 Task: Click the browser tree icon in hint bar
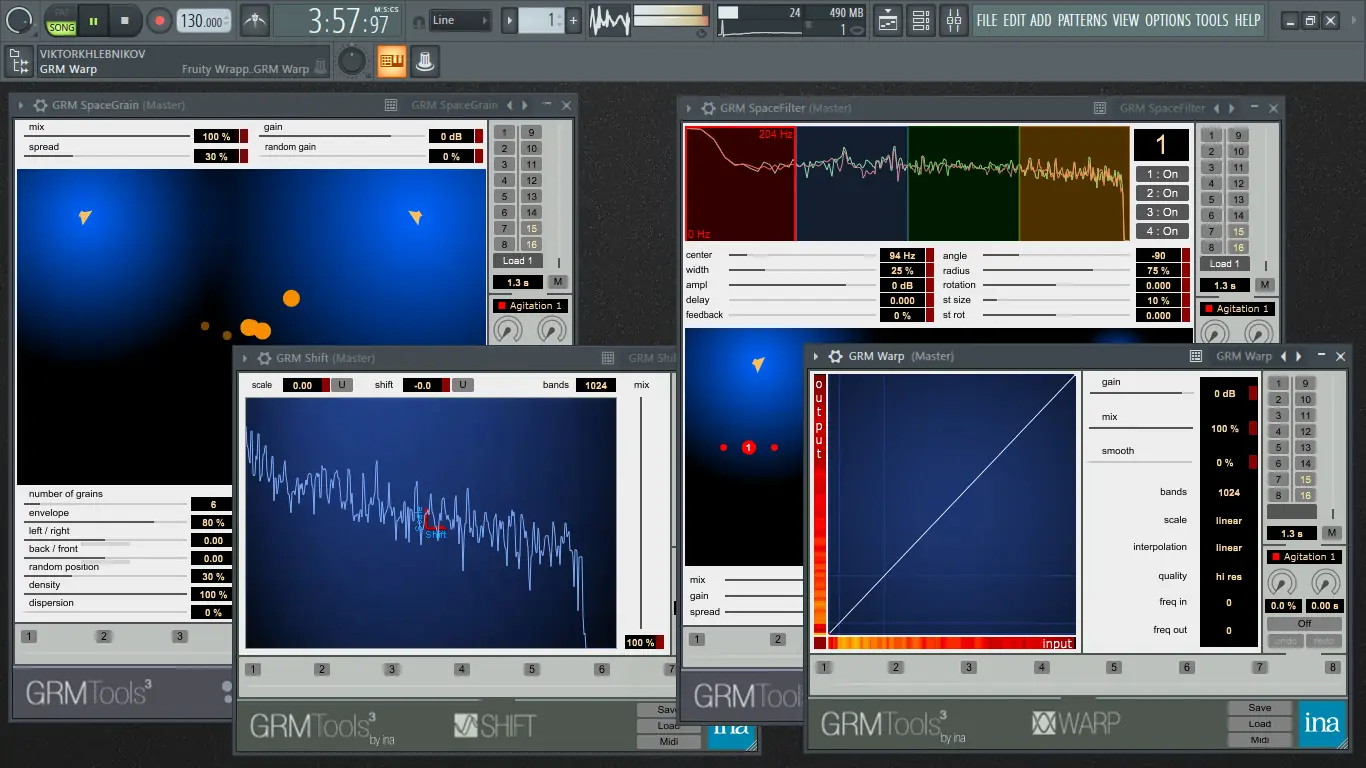pyautogui.click(x=17, y=62)
